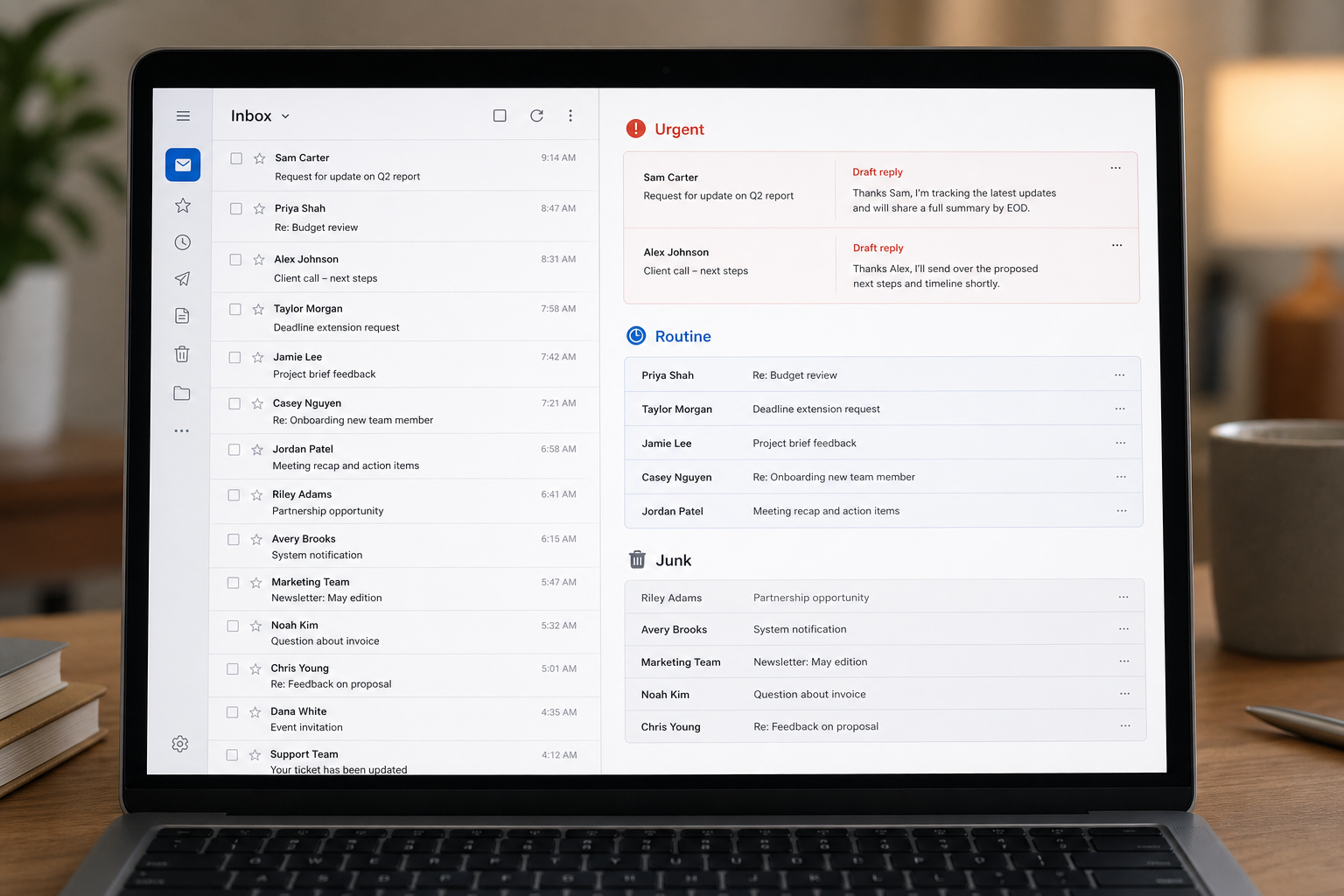The width and height of the screenshot is (1344, 896).
Task: Star the Marketing Team email
Action: pos(255,583)
